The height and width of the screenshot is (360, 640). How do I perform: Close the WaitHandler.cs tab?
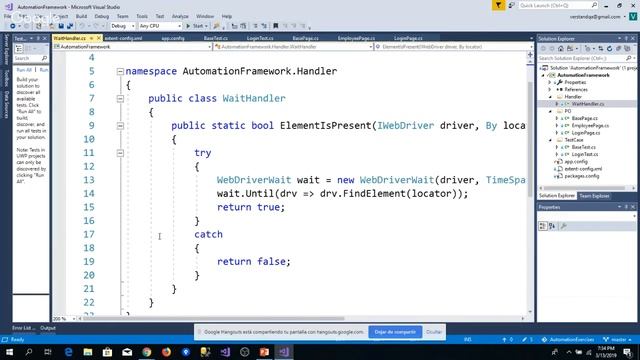(x=99, y=38)
